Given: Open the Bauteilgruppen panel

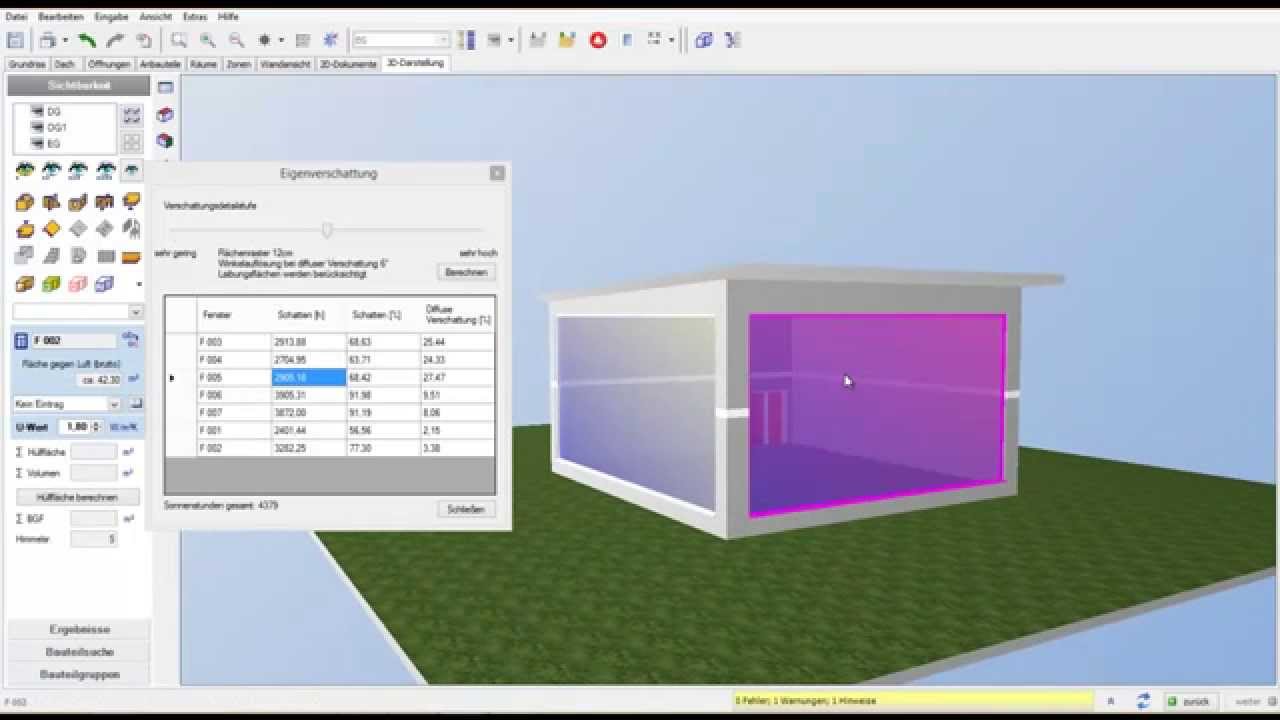Looking at the screenshot, I should [79, 674].
